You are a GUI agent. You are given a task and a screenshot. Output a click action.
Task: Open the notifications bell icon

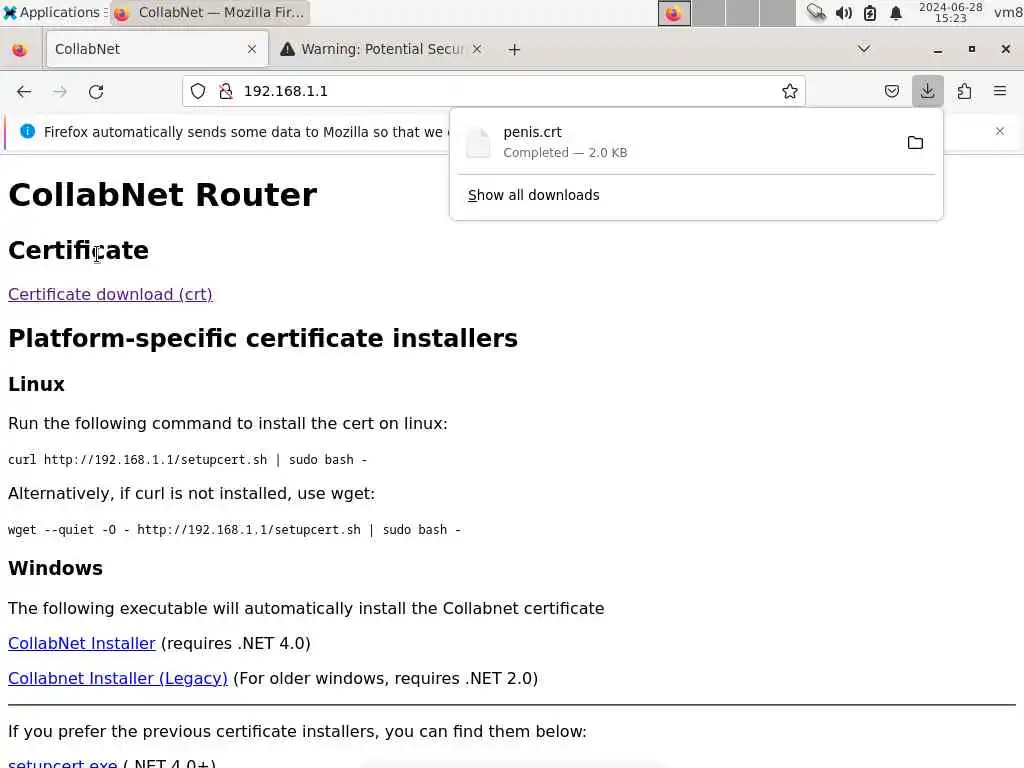pos(896,13)
